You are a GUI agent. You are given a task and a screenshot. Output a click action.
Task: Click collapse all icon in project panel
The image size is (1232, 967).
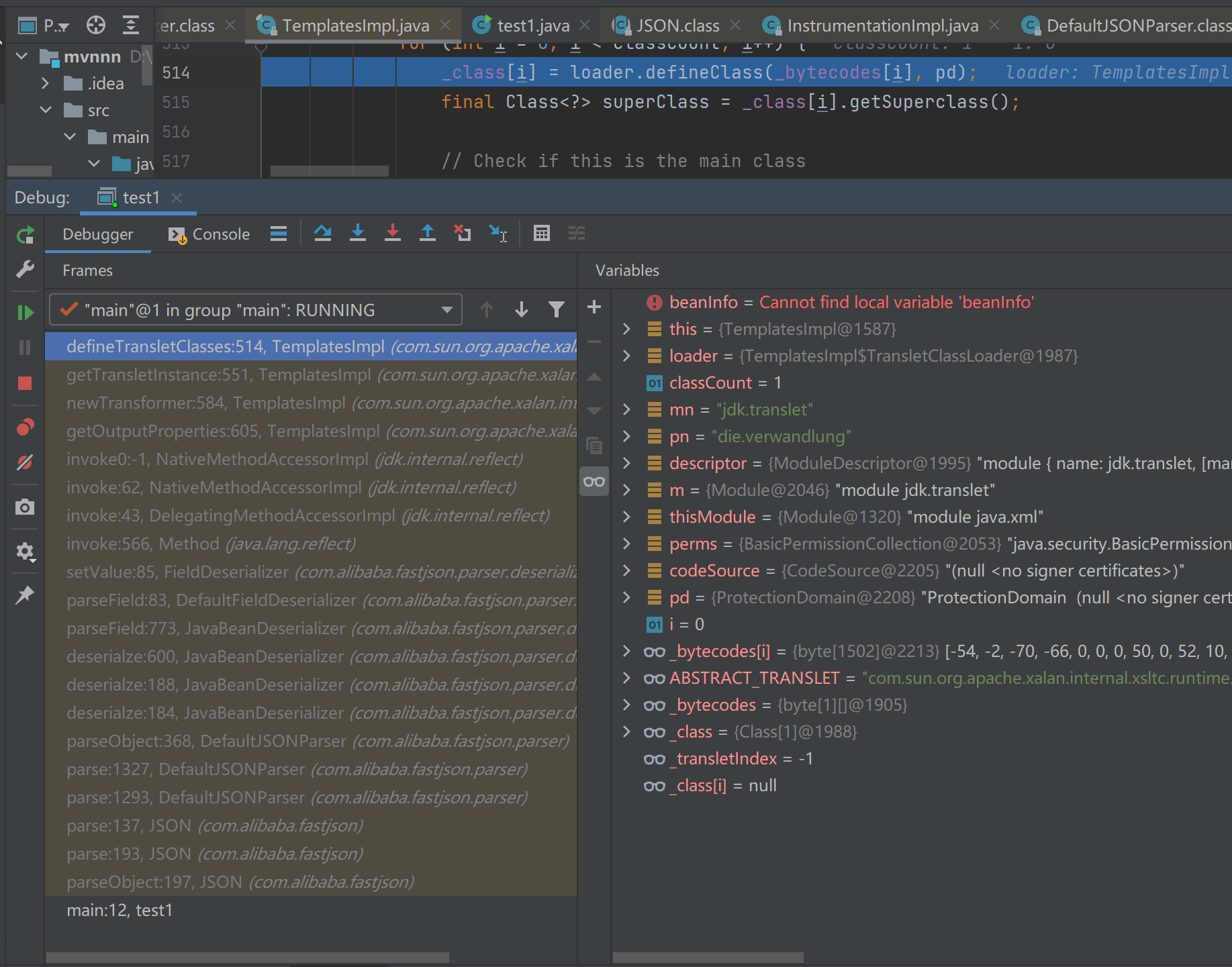pos(131,26)
